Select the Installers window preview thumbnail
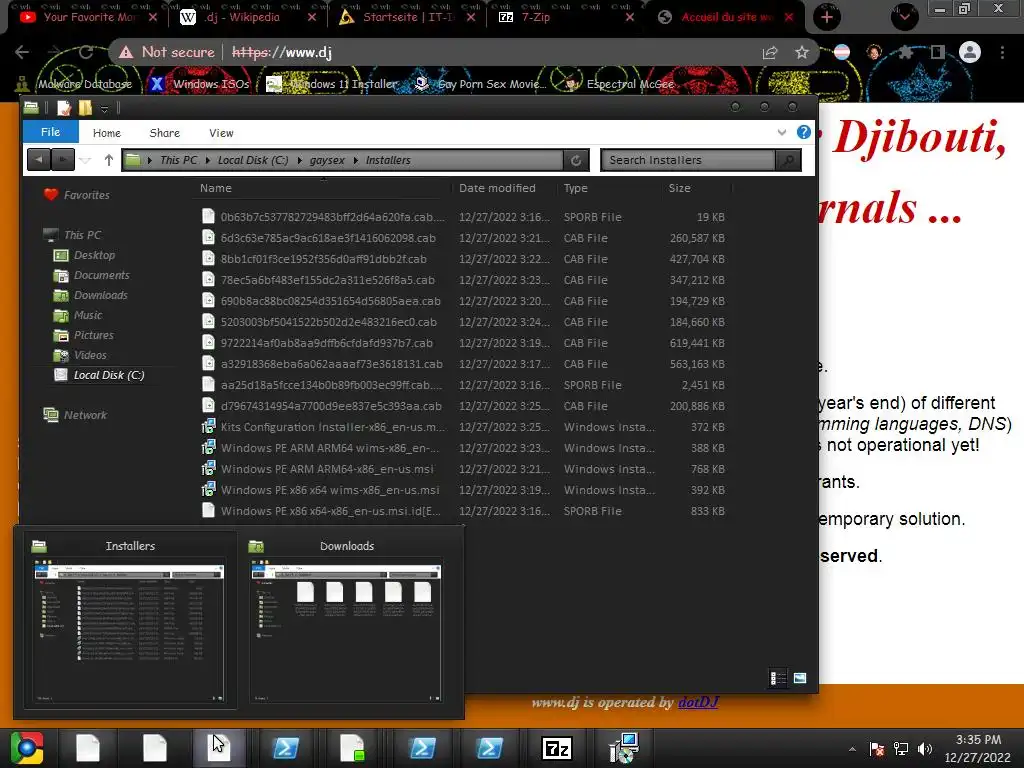The height and width of the screenshot is (768, 1024). pos(129,620)
